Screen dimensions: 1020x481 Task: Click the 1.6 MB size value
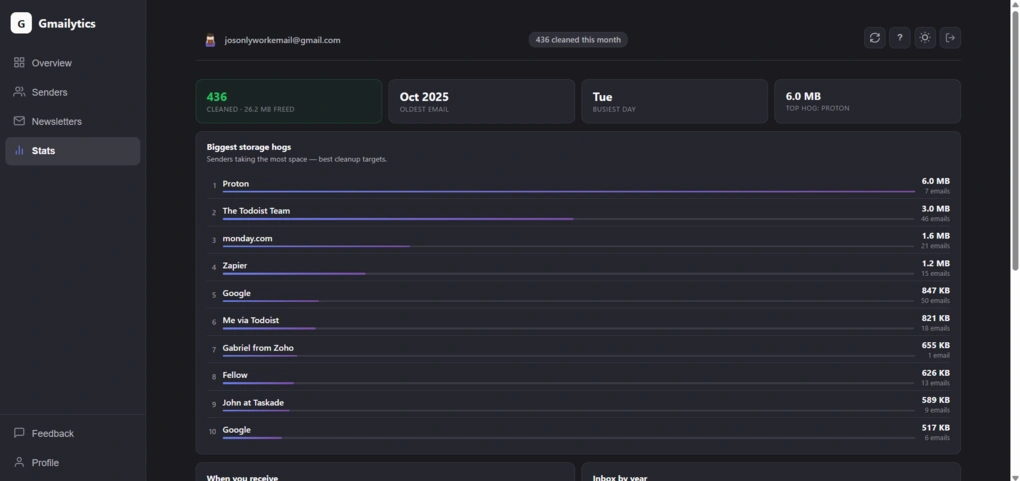coord(935,236)
